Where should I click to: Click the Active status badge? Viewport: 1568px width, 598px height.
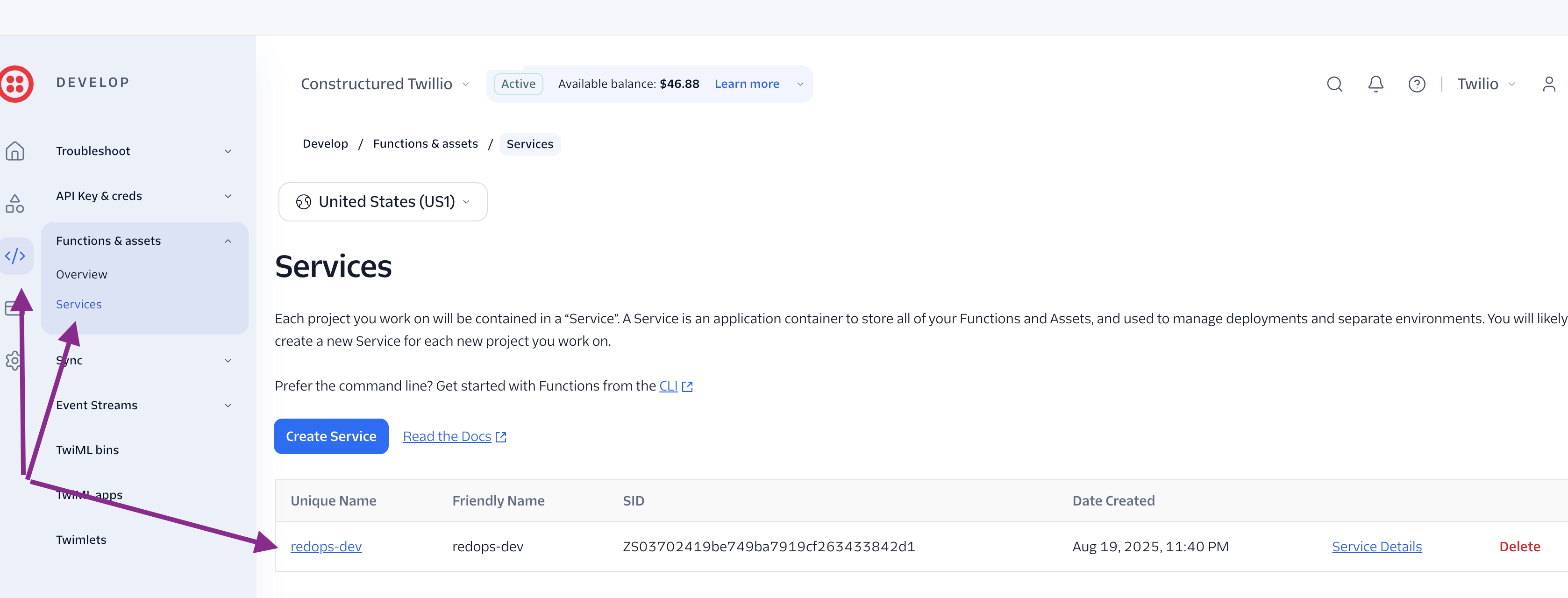pos(519,84)
